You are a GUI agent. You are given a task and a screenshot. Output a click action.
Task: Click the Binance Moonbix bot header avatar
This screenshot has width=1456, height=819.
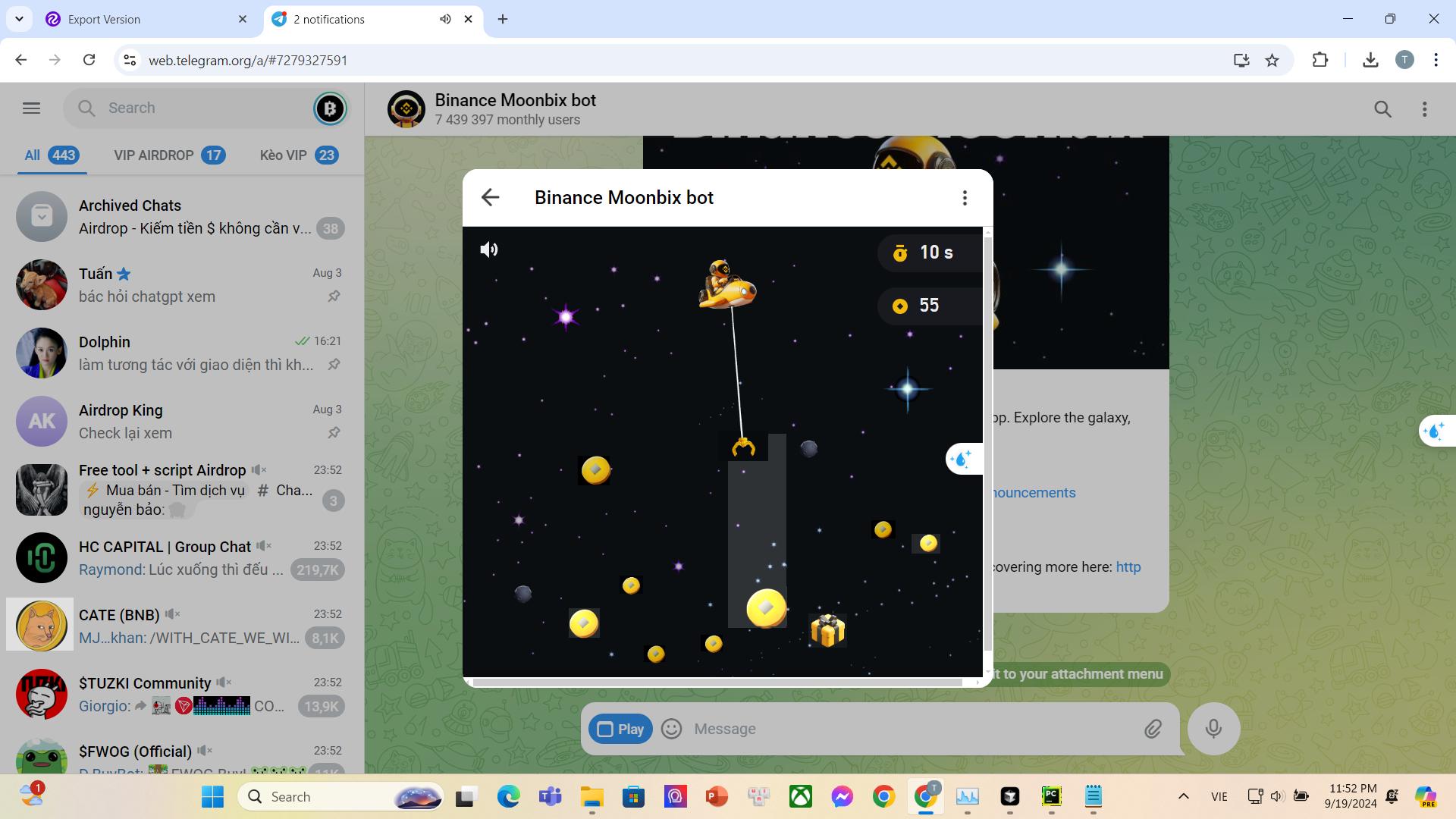tap(406, 109)
